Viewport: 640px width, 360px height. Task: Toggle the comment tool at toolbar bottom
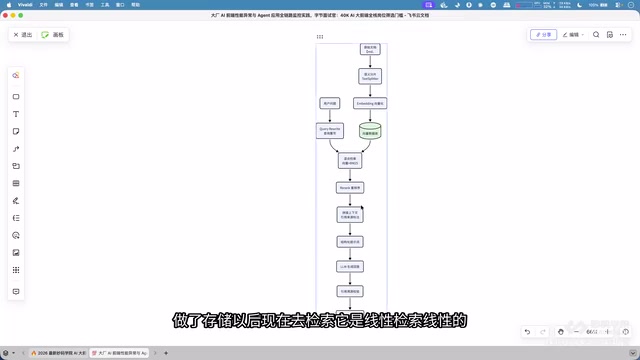(16, 291)
